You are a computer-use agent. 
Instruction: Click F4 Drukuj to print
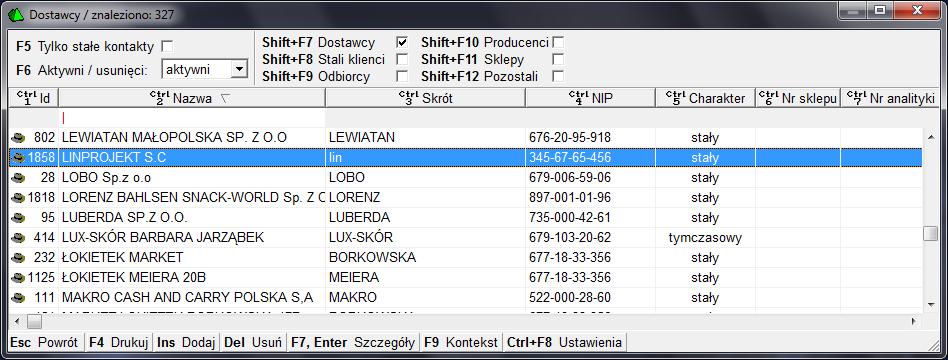(x=118, y=342)
